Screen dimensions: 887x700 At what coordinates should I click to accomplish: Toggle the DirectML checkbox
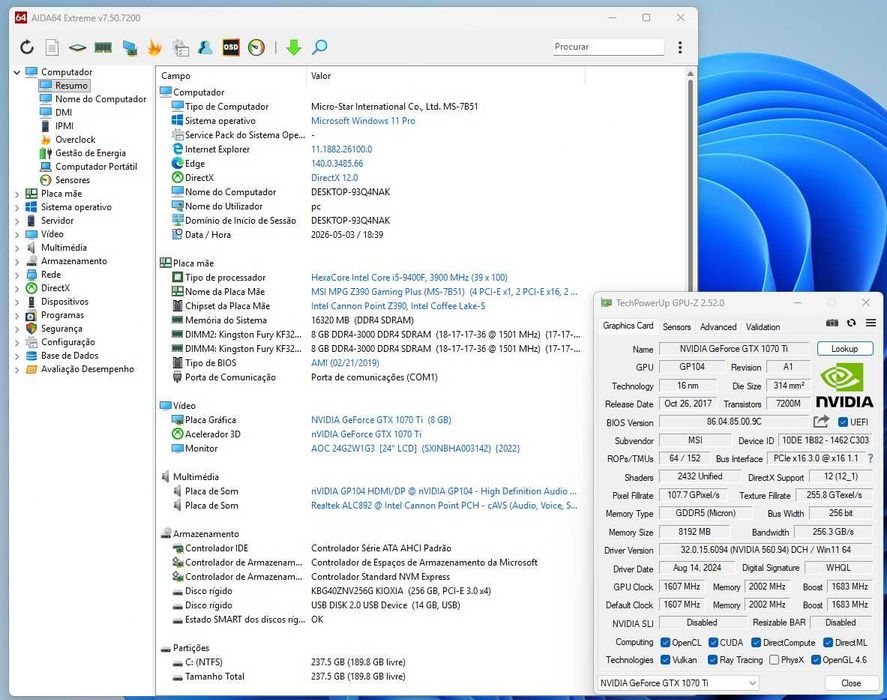(828, 642)
